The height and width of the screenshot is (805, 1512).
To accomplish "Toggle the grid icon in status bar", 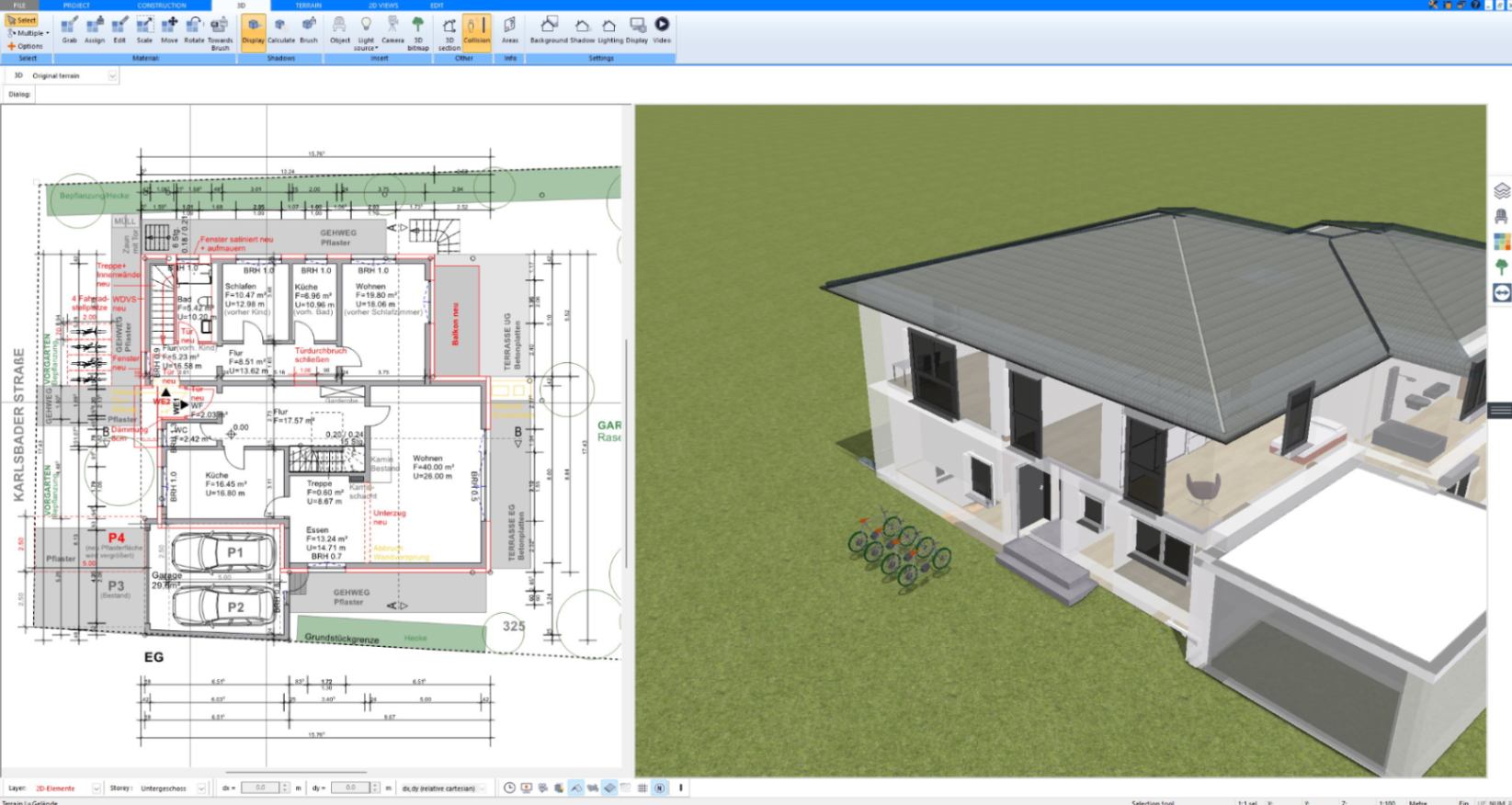I will (642, 788).
